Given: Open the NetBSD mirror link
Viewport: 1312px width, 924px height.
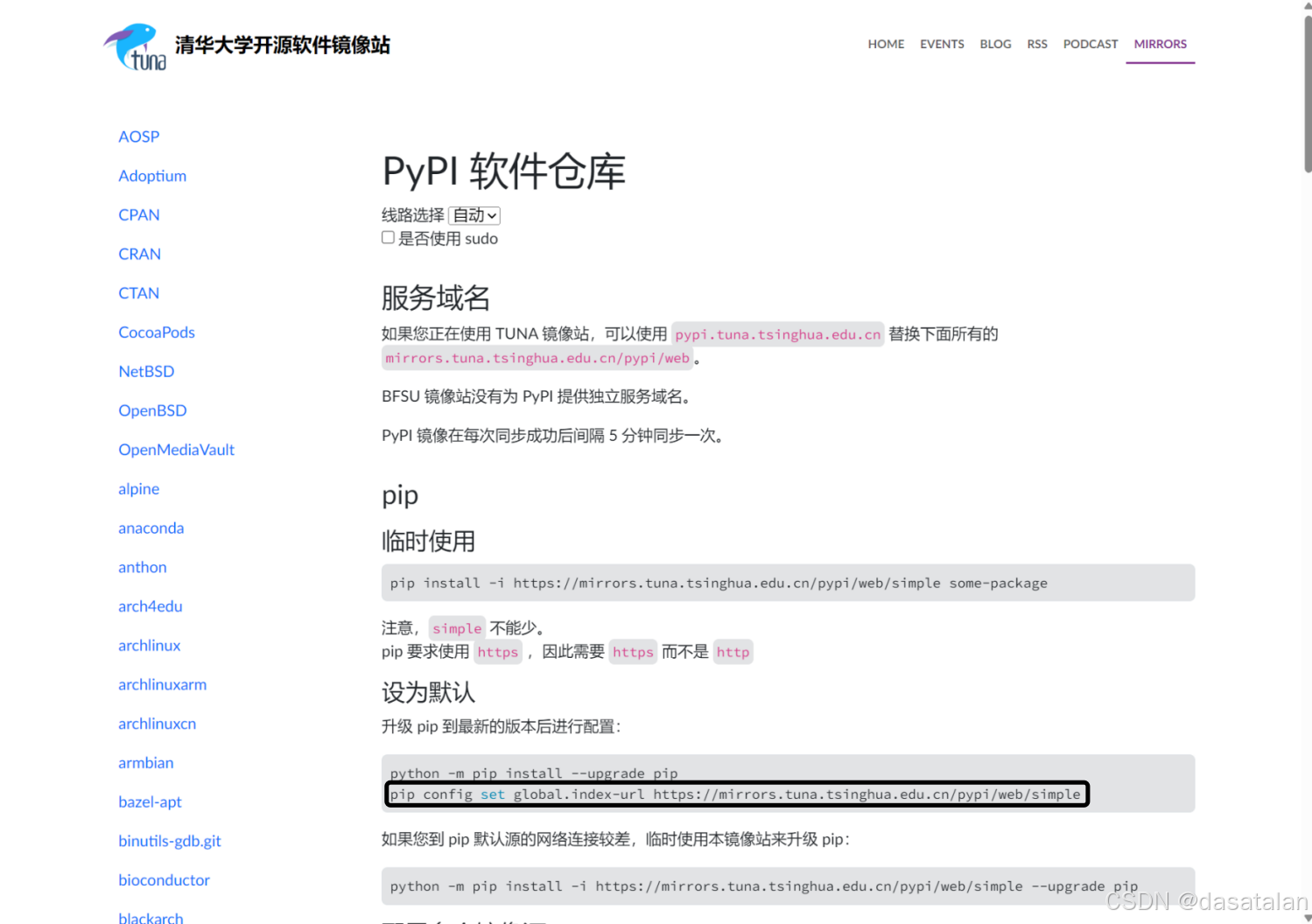Looking at the screenshot, I should tap(146, 372).
